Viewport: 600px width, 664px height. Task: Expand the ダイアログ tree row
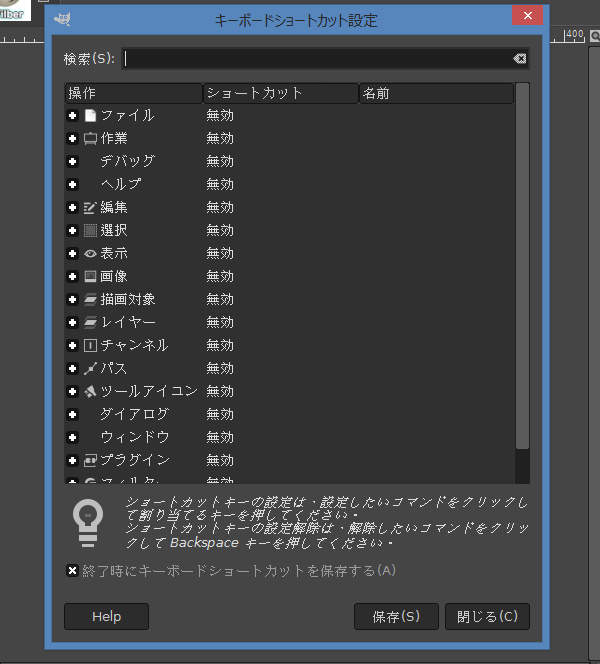pos(72,414)
